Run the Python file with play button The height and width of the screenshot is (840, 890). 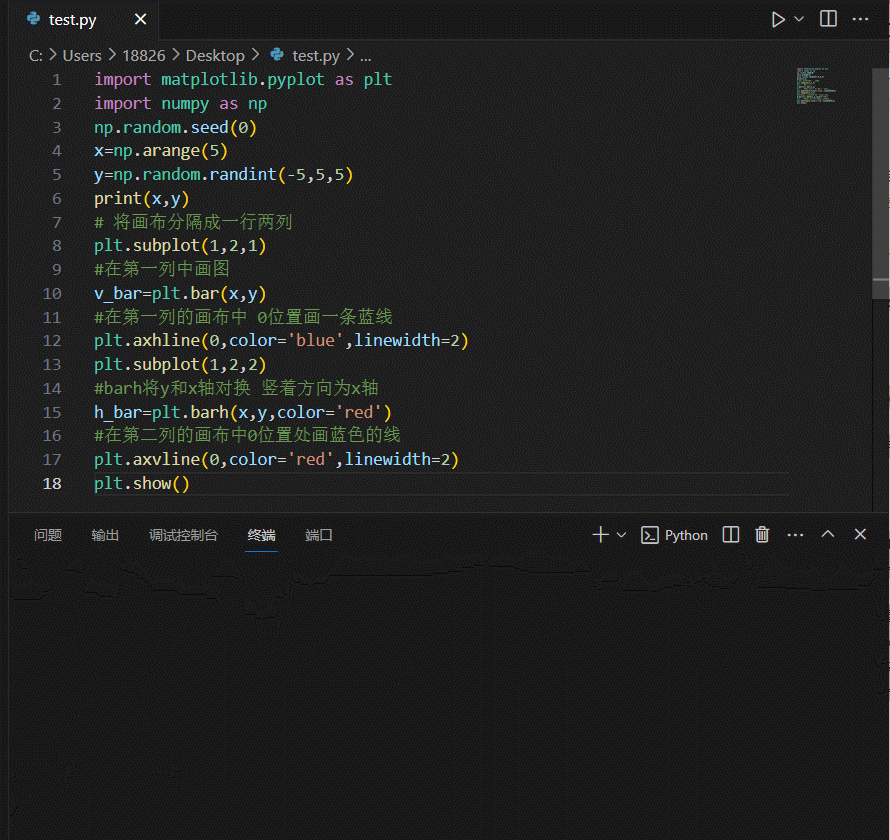coord(778,20)
